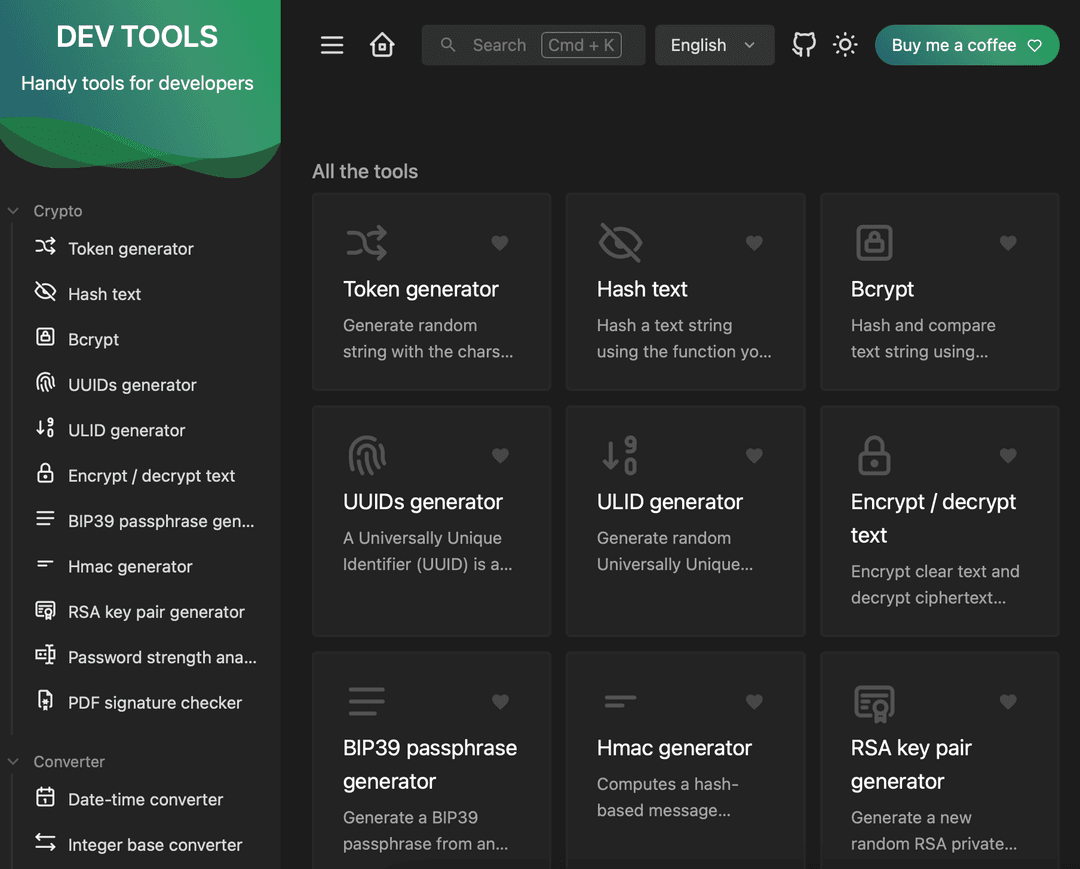This screenshot has height=869, width=1080.
Task: Go to home via house icon
Action: (x=382, y=45)
